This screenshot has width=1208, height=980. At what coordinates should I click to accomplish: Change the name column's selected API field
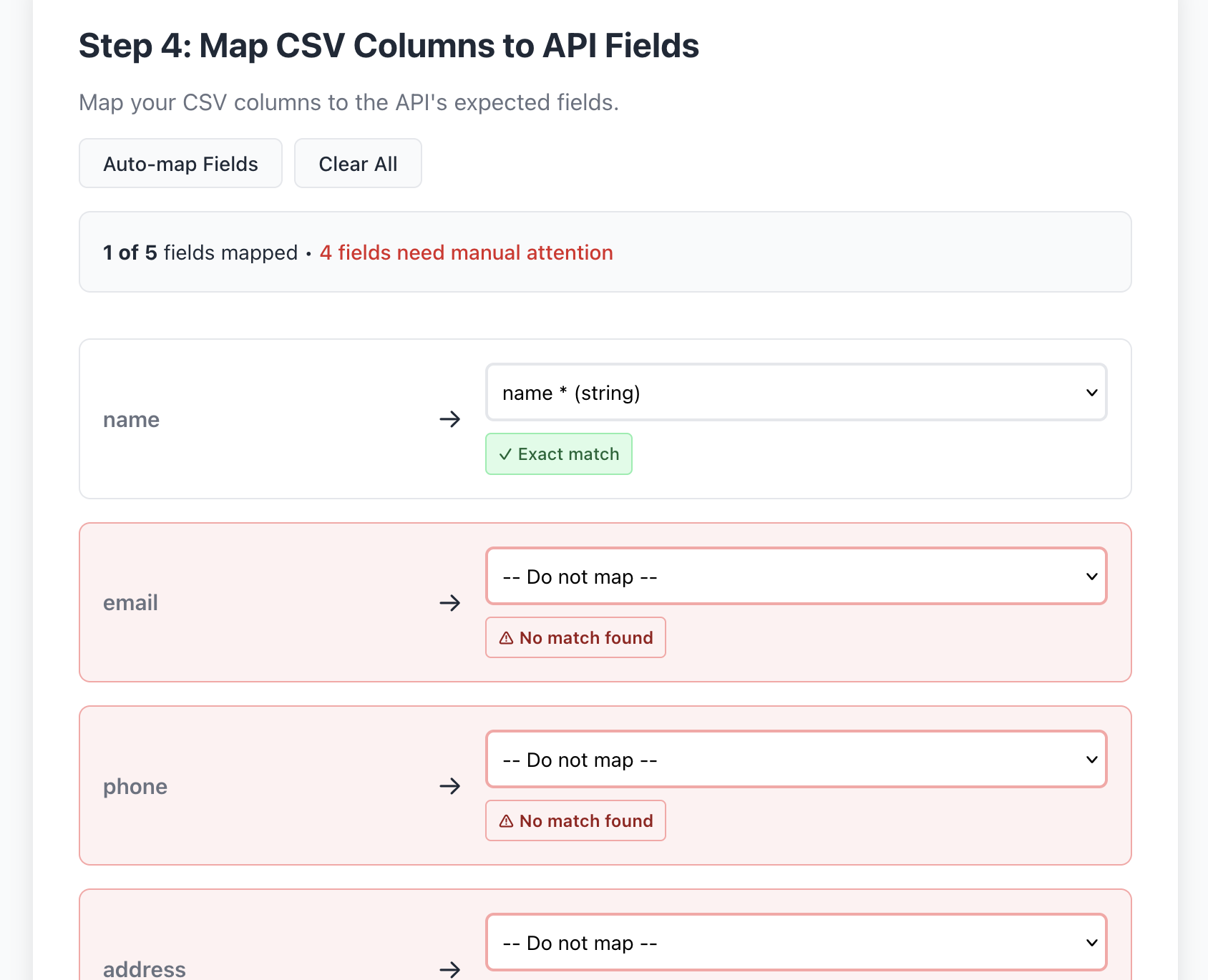click(796, 392)
